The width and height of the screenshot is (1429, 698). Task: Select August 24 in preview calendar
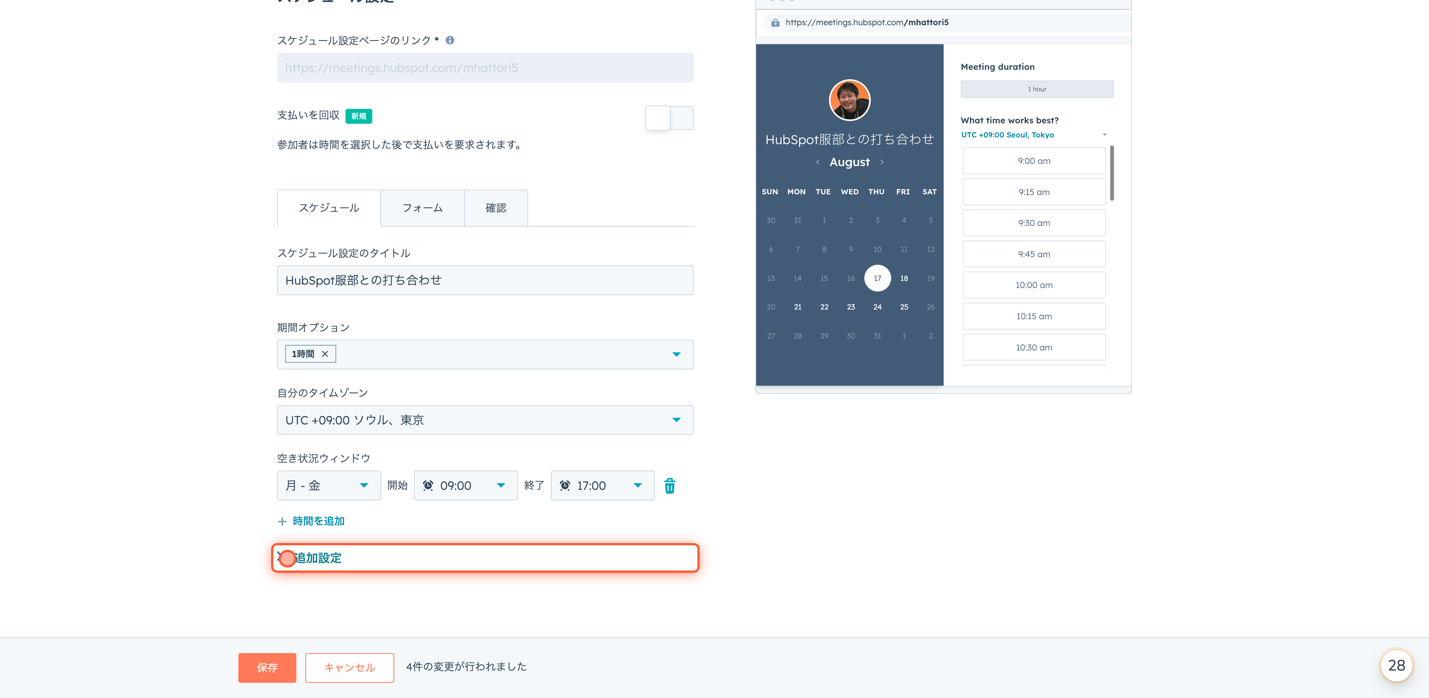(x=877, y=307)
